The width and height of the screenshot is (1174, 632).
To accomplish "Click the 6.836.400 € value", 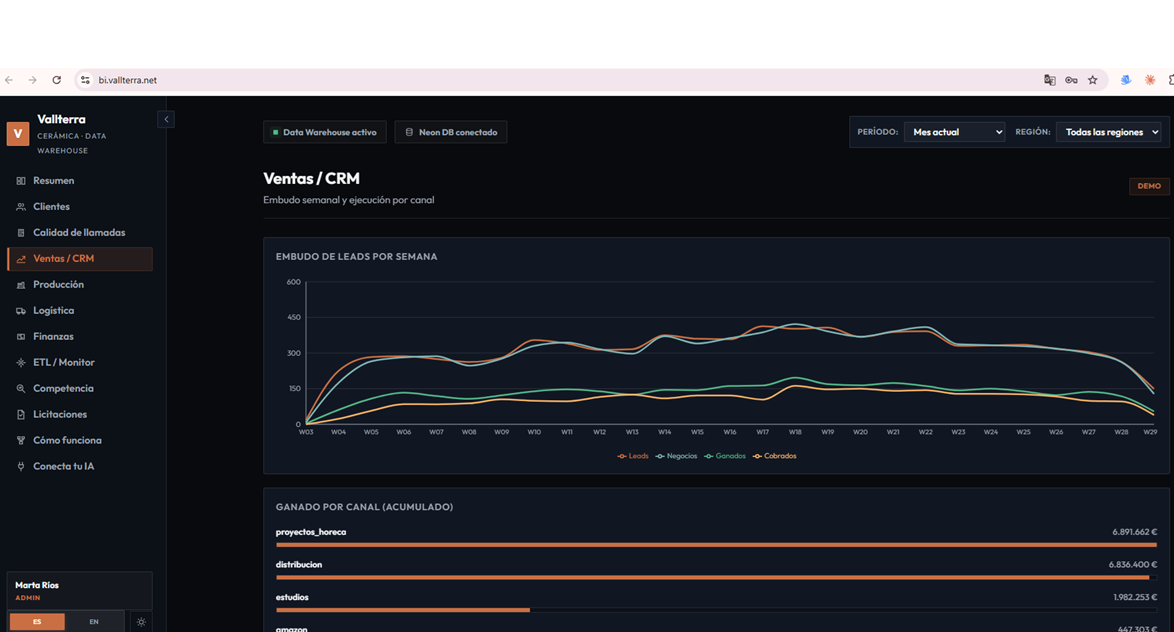I will (1133, 565).
